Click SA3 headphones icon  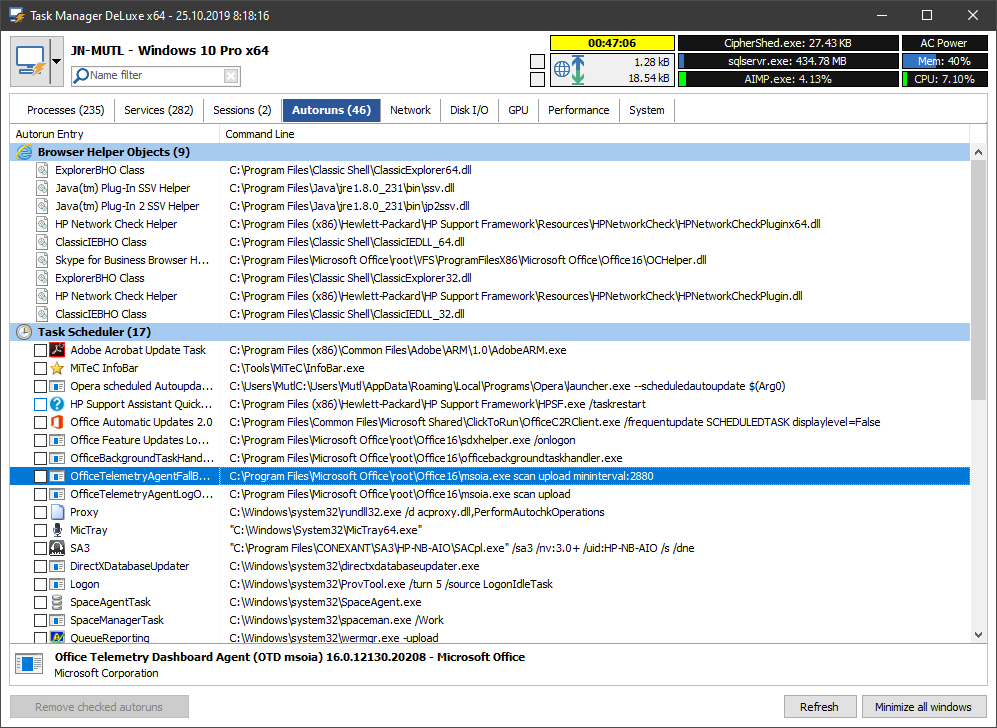[57, 548]
